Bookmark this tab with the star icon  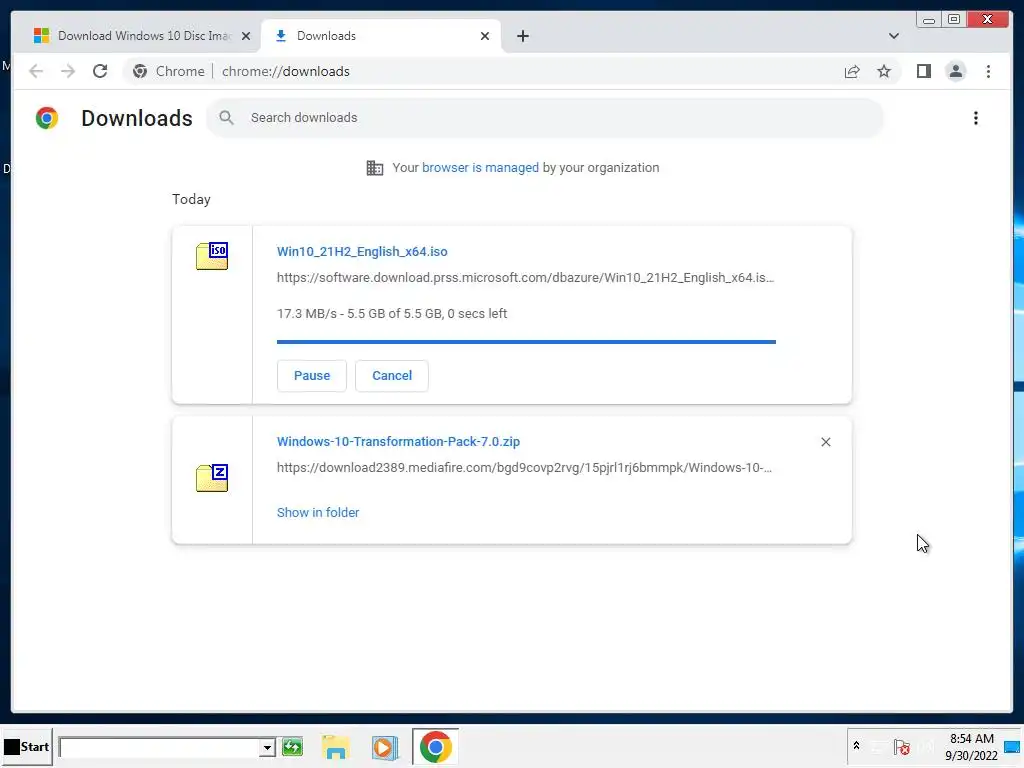coord(884,71)
